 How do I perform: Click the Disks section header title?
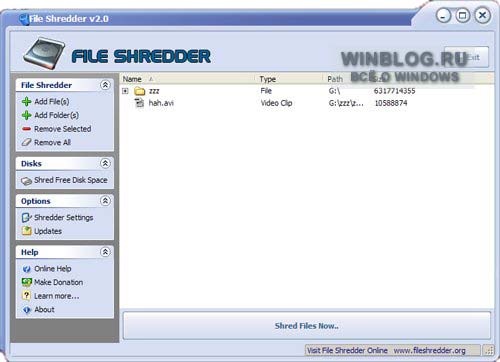pyautogui.click(x=31, y=164)
